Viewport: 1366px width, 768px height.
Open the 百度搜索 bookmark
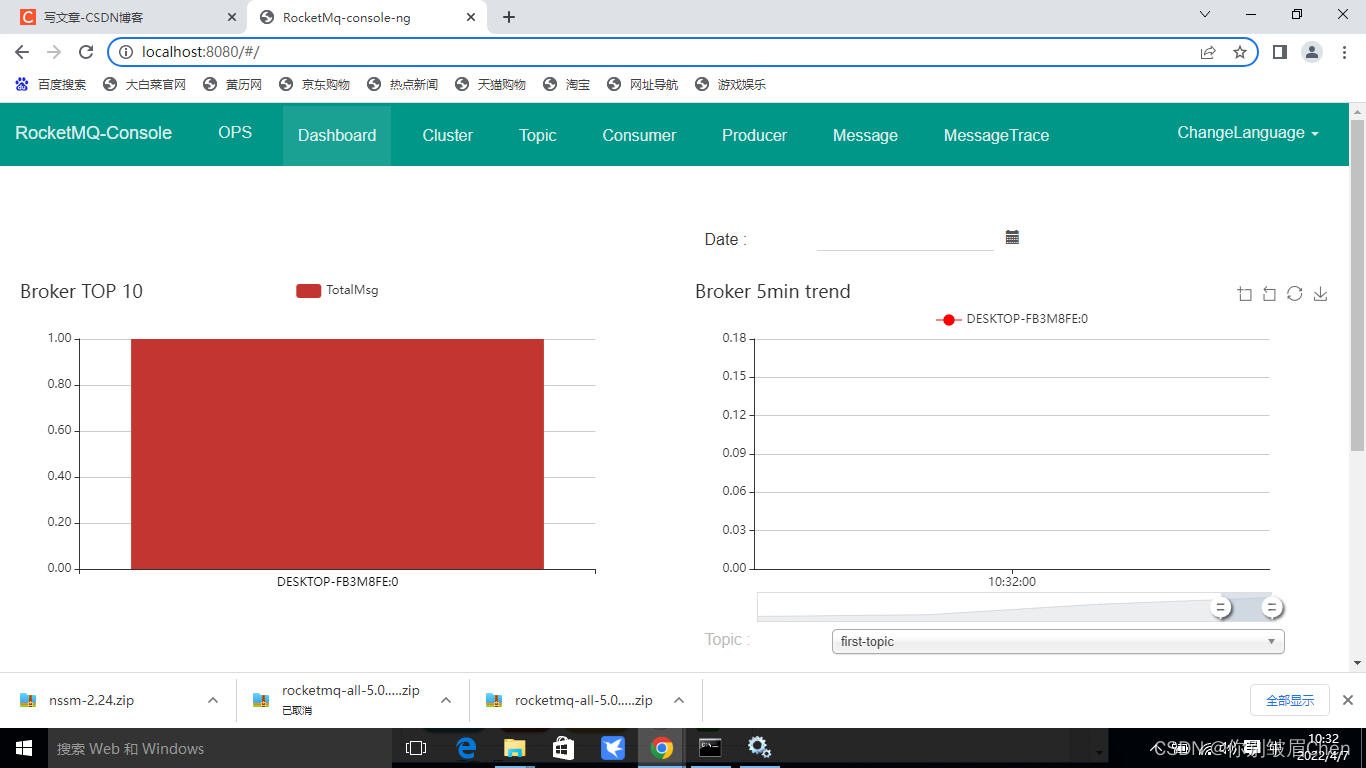tap(51, 85)
